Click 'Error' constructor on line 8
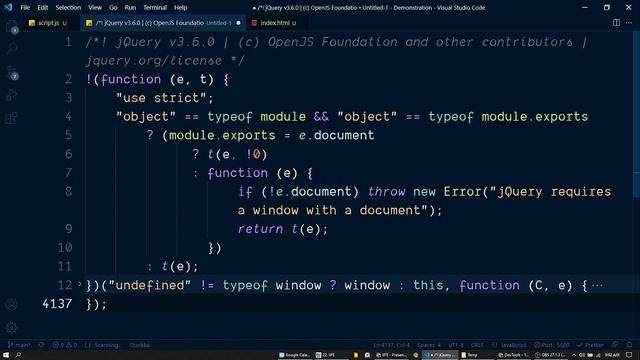The width and height of the screenshot is (640, 360). (462, 191)
